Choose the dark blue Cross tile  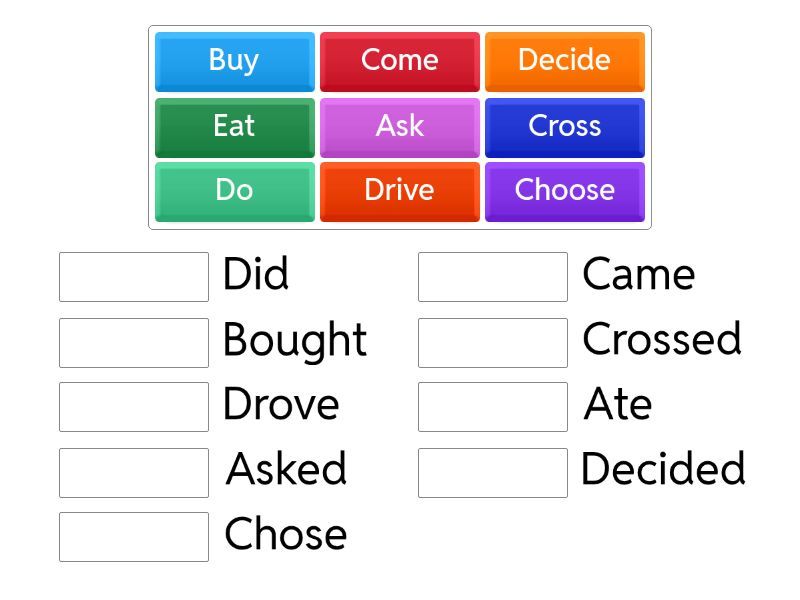tap(564, 126)
